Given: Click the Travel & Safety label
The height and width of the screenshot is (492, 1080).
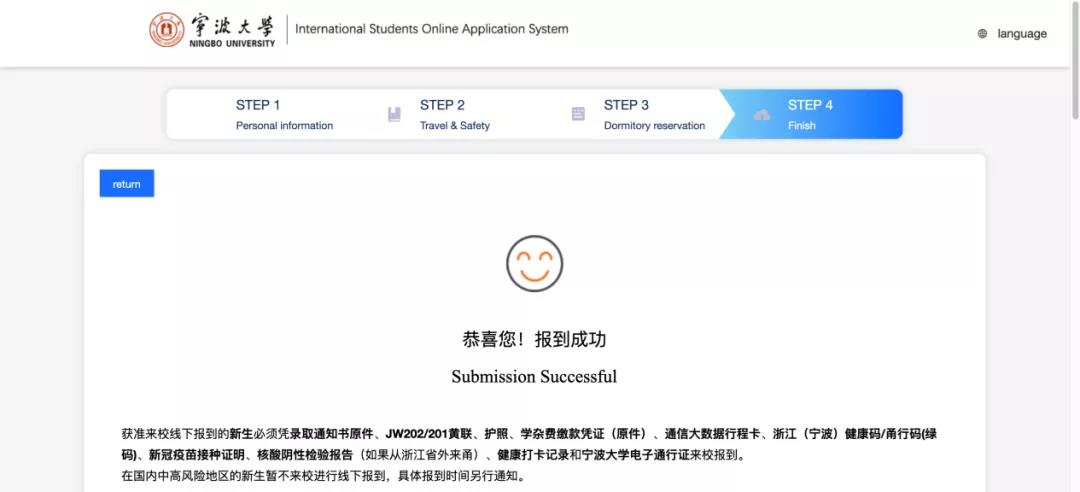Looking at the screenshot, I should click(x=454, y=126).
